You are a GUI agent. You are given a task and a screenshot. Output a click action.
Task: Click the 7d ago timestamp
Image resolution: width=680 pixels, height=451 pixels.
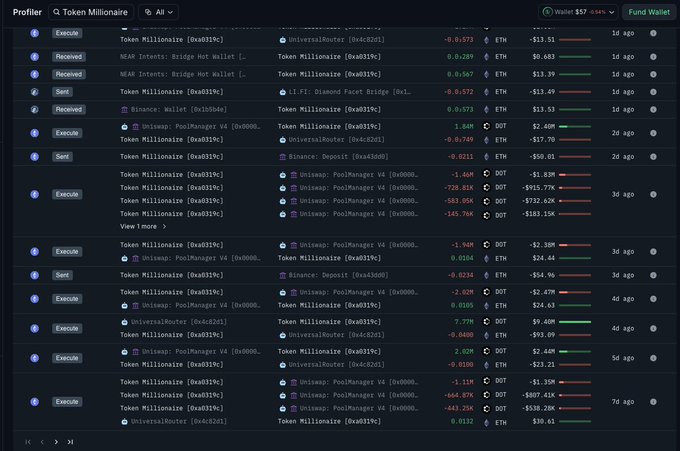(x=623, y=402)
